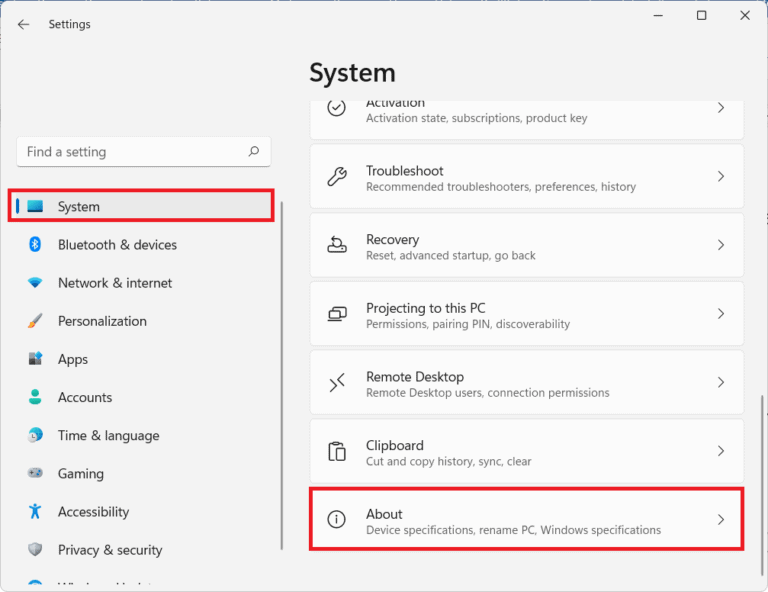Click the Bluetooth icon in sidebar
Screen dimensions: 768x592
tap(35, 244)
